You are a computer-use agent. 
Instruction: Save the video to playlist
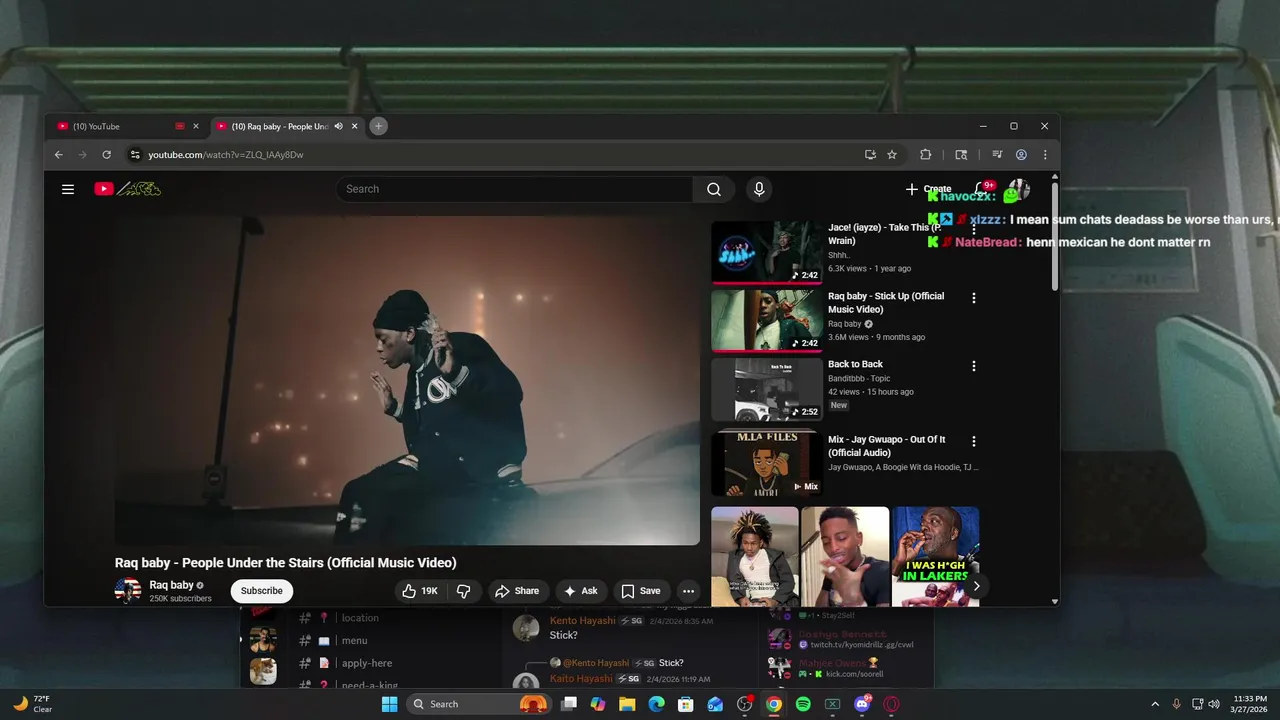click(641, 591)
